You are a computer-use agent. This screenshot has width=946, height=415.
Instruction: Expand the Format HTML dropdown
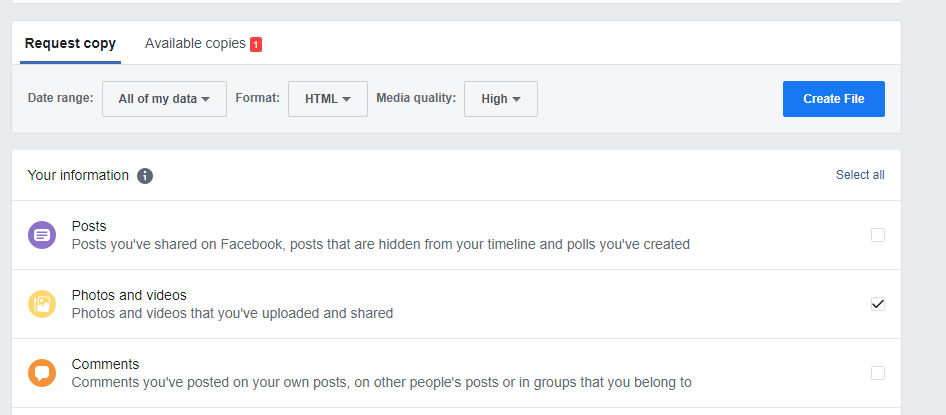coord(328,99)
